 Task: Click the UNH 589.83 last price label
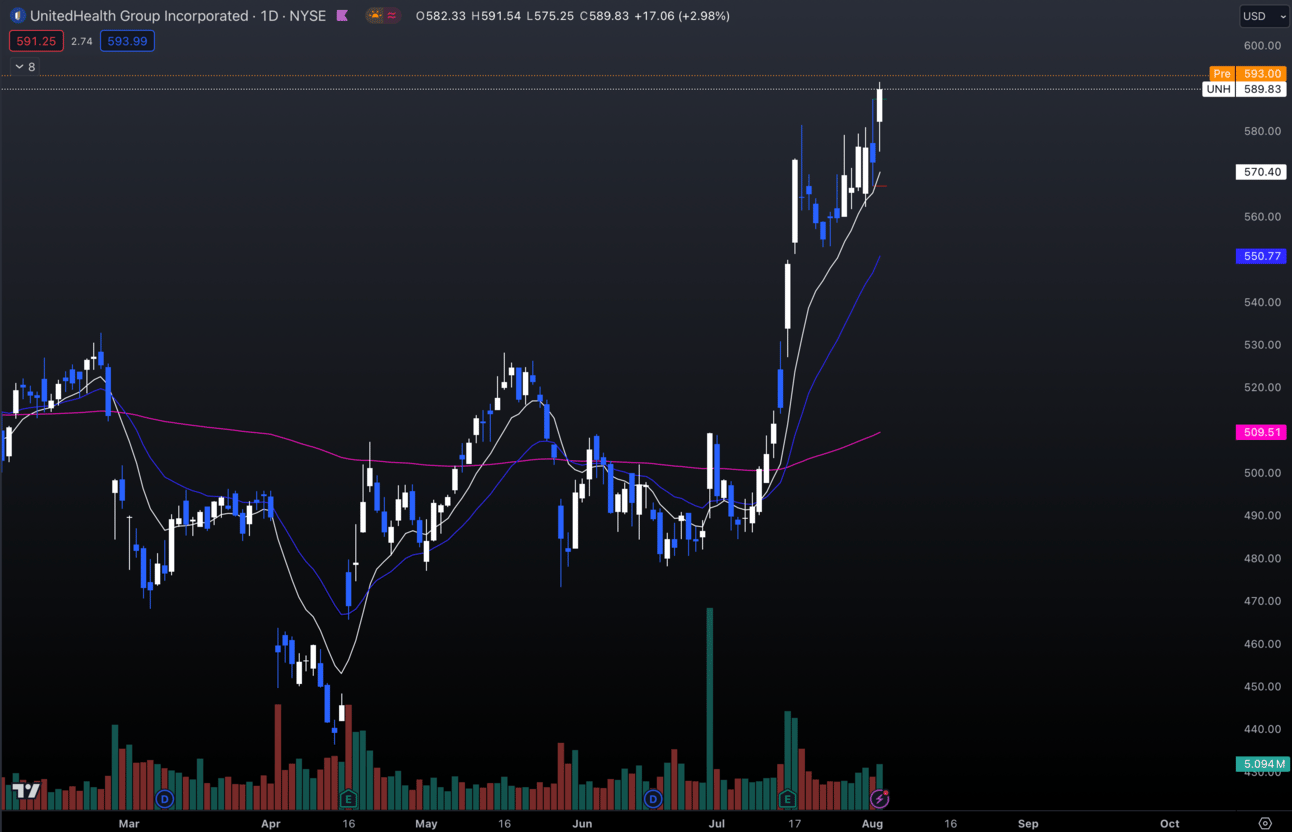point(1244,89)
